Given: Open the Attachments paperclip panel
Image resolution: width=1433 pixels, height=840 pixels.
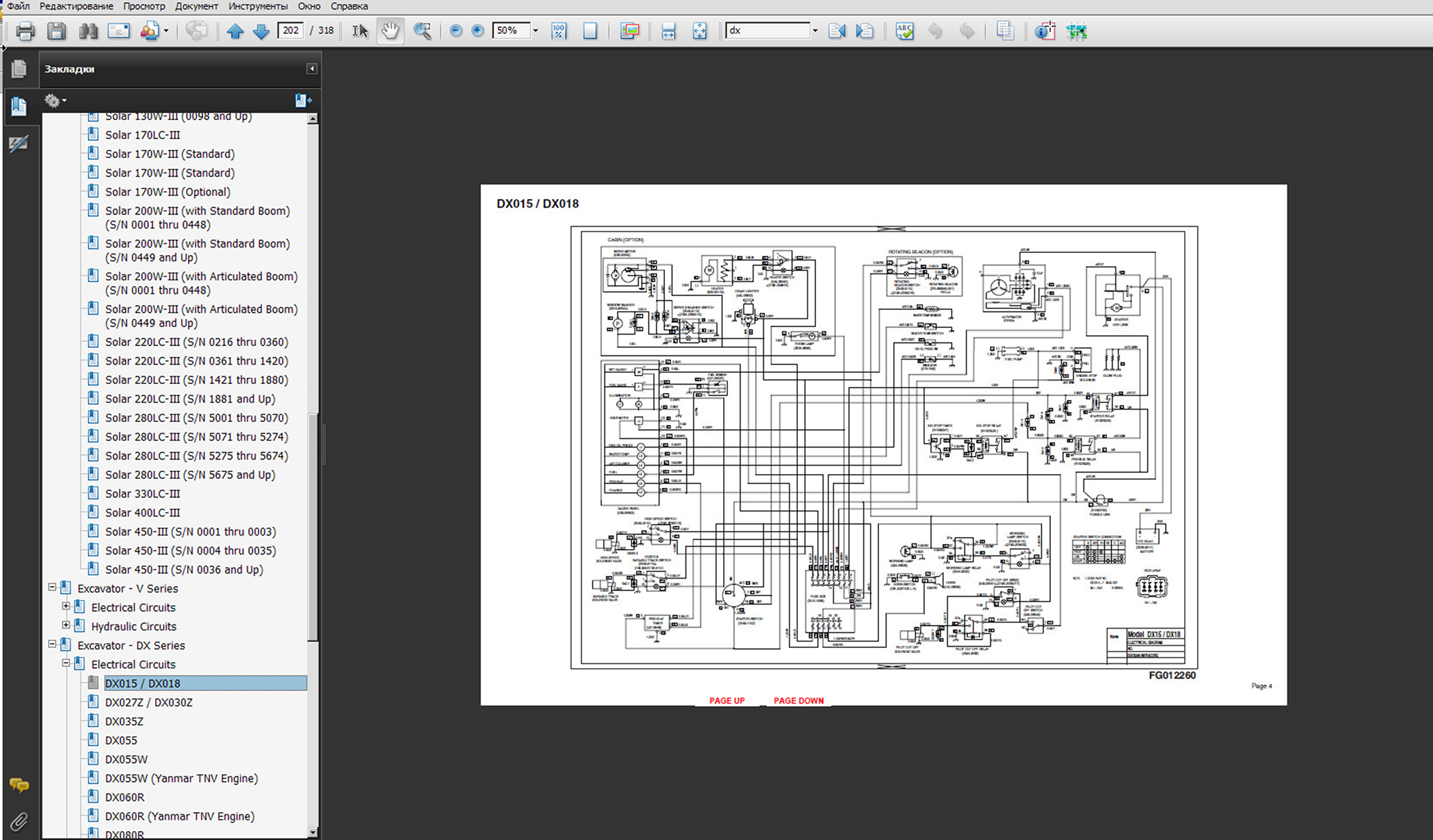Looking at the screenshot, I should (19, 822).
